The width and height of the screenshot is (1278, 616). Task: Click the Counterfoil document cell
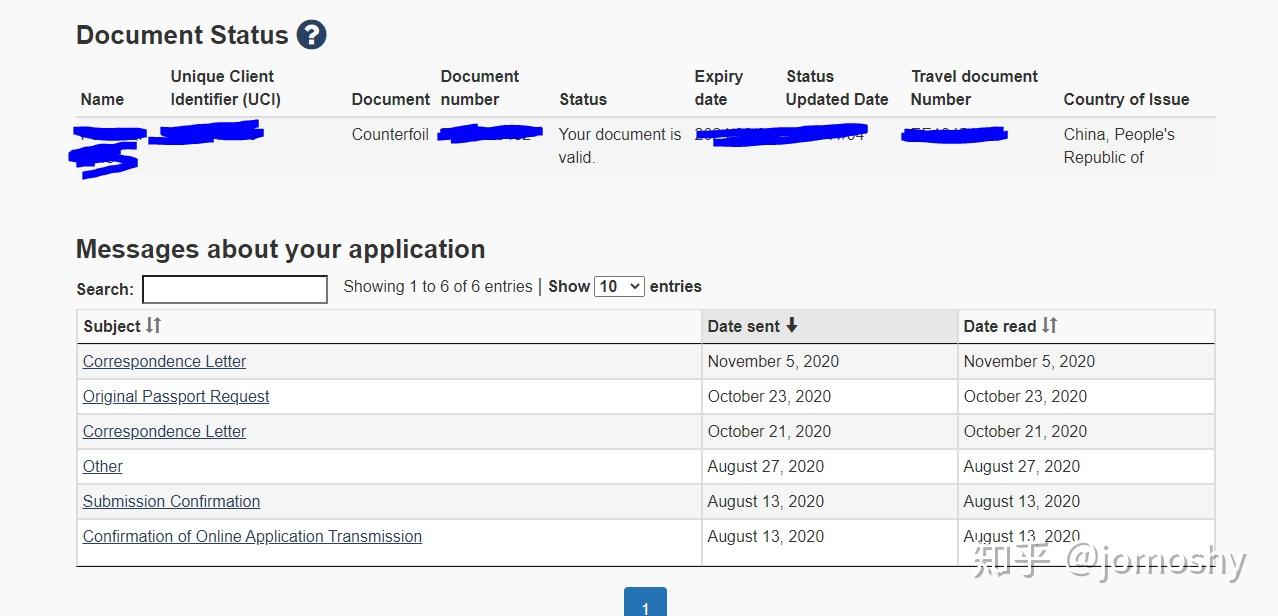pos(390,135)
